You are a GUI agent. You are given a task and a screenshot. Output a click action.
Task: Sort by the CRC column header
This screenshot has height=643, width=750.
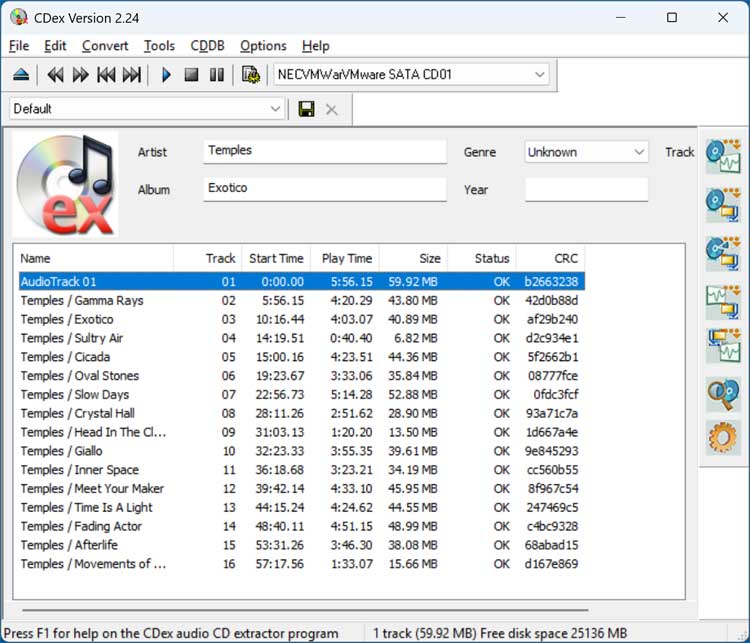[x=550, y=258]
